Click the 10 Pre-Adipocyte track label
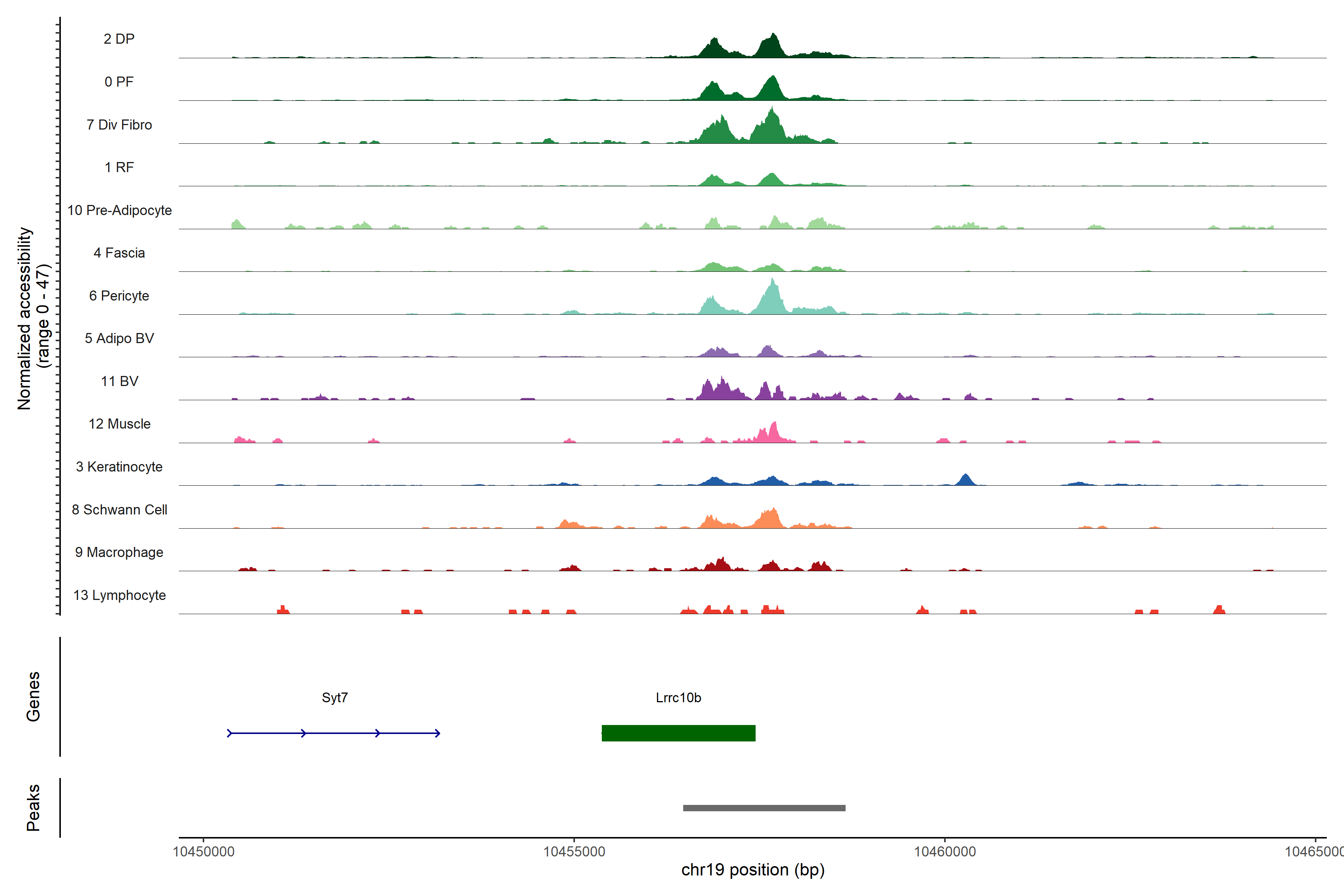 click(x=119, y=210)
